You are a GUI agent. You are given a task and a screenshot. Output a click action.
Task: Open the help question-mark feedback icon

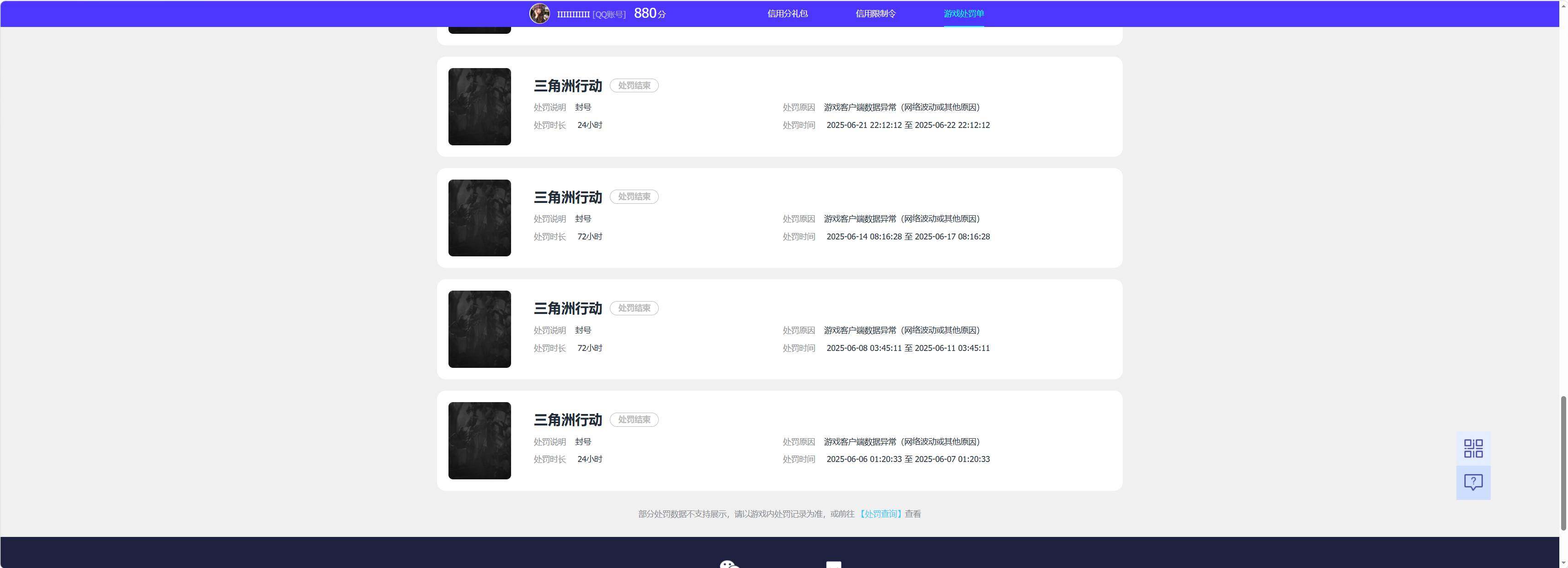[1473, 483]
